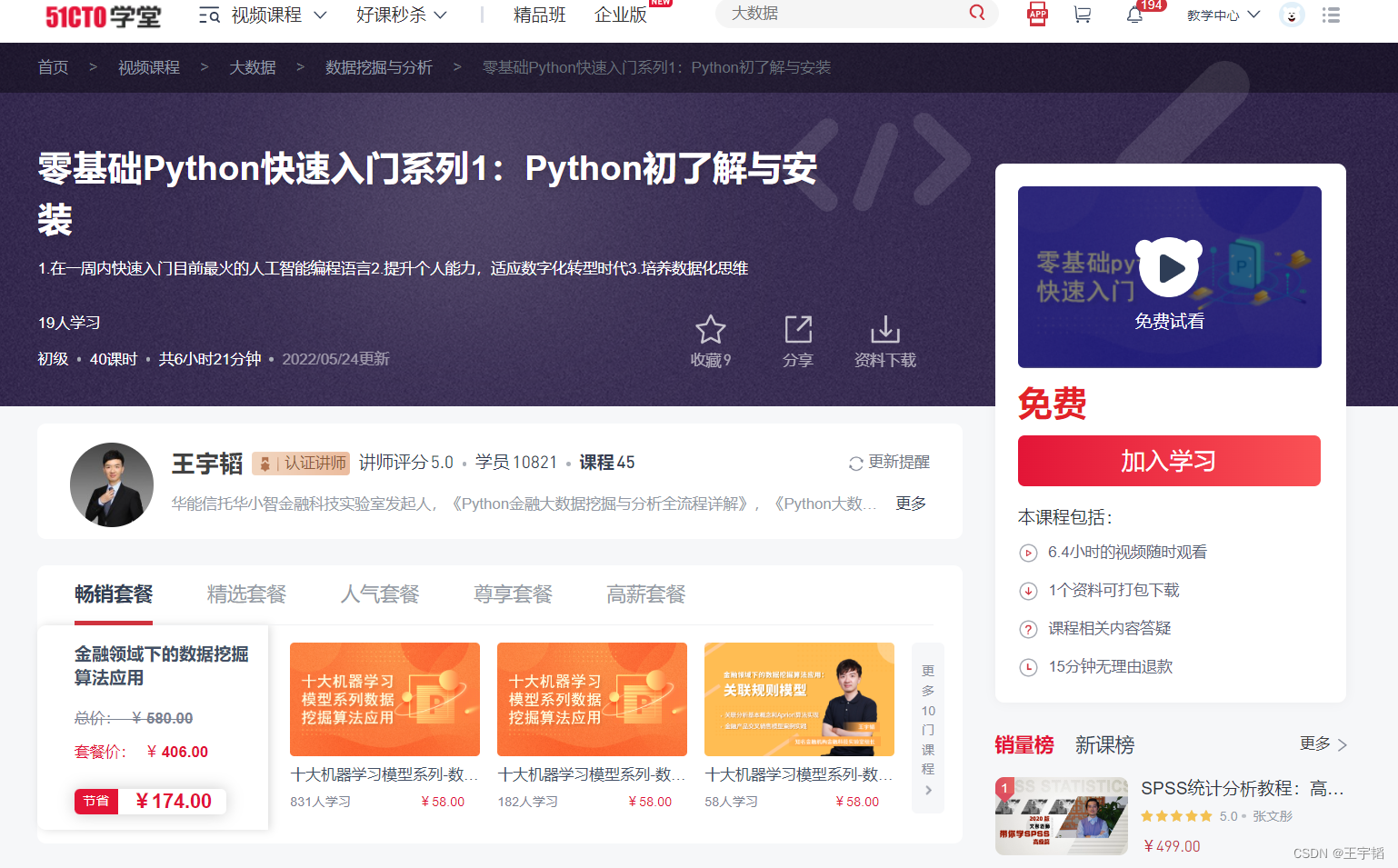Switch to 新课榜 ranking tab
This screenshot has width=1398, height=868.
[1104, 745]
